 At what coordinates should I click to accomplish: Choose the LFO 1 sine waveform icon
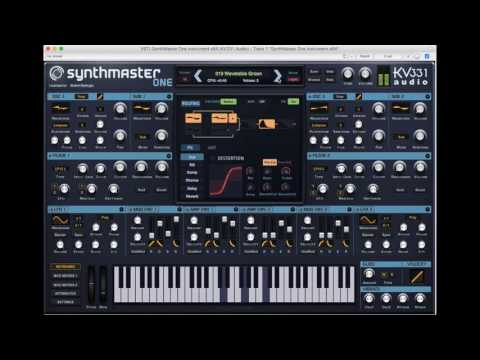coord(60,220)
